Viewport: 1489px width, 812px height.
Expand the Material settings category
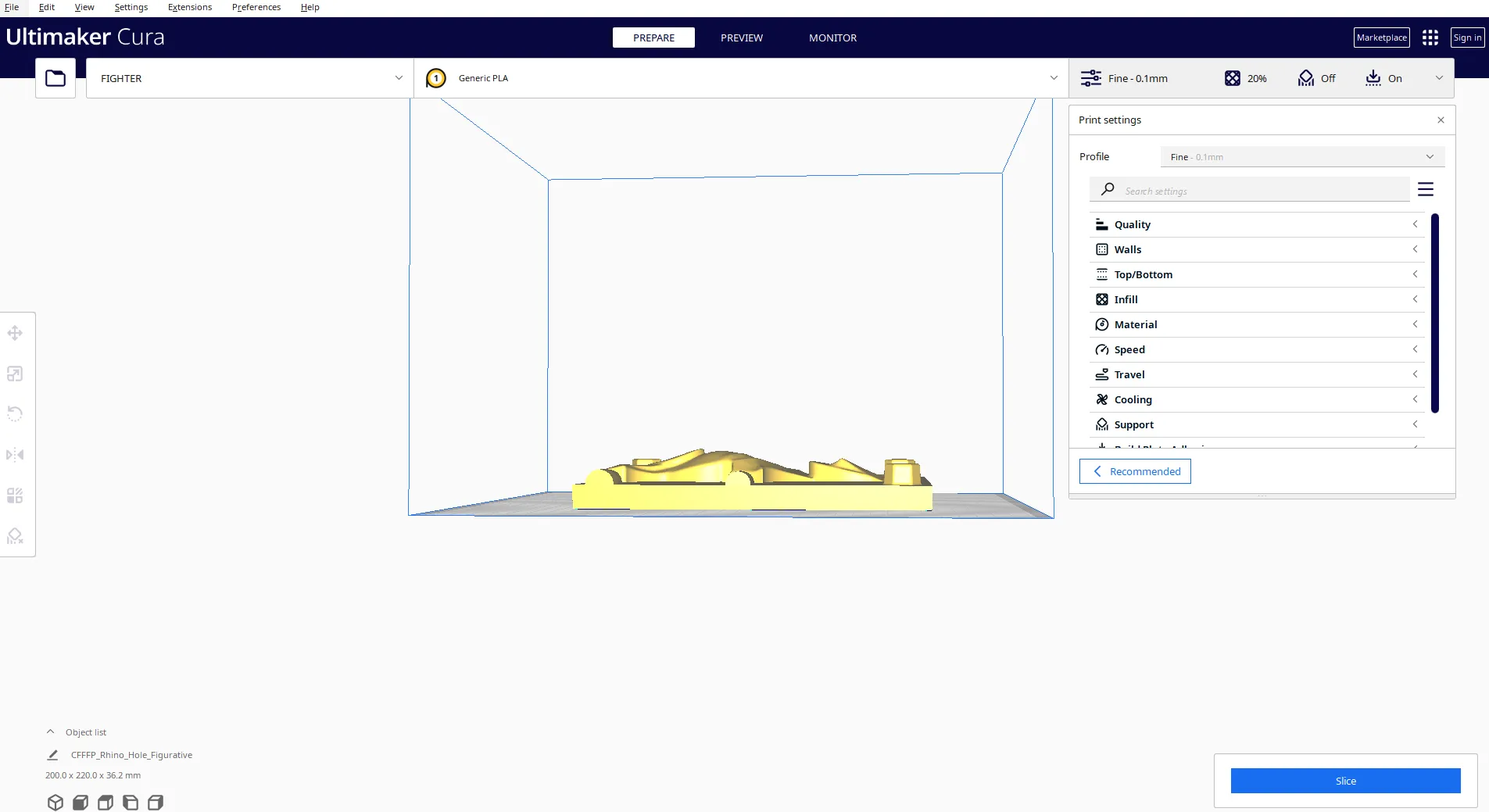pos(1257,324)
